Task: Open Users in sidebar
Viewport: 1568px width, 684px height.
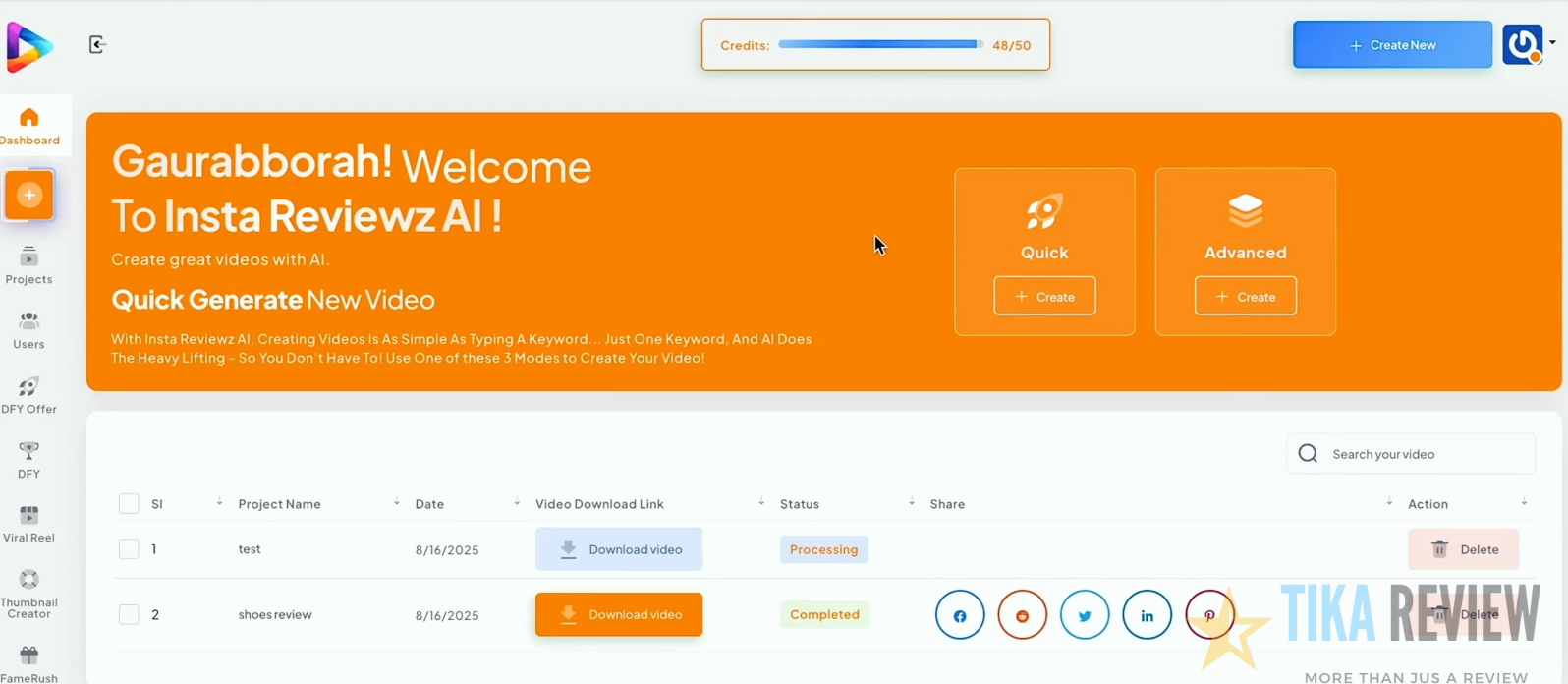Action: (x=28, y=331)
